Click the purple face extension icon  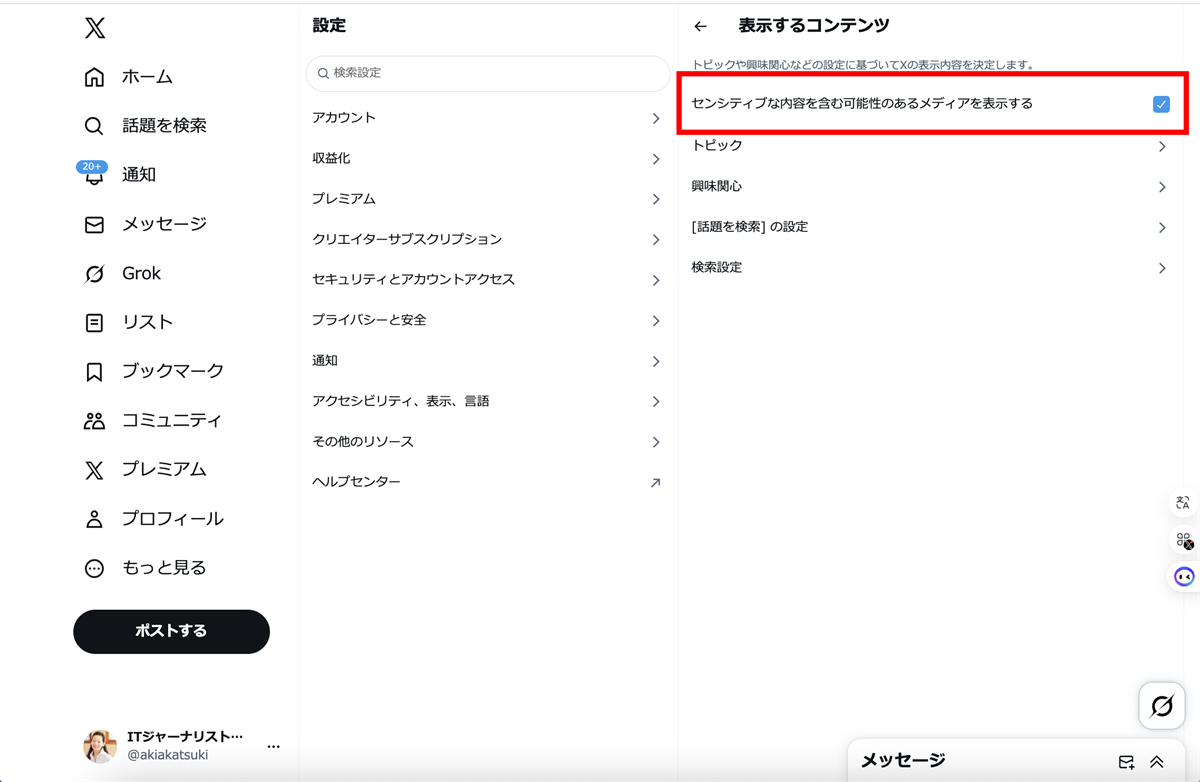(x=1184, y=577)
